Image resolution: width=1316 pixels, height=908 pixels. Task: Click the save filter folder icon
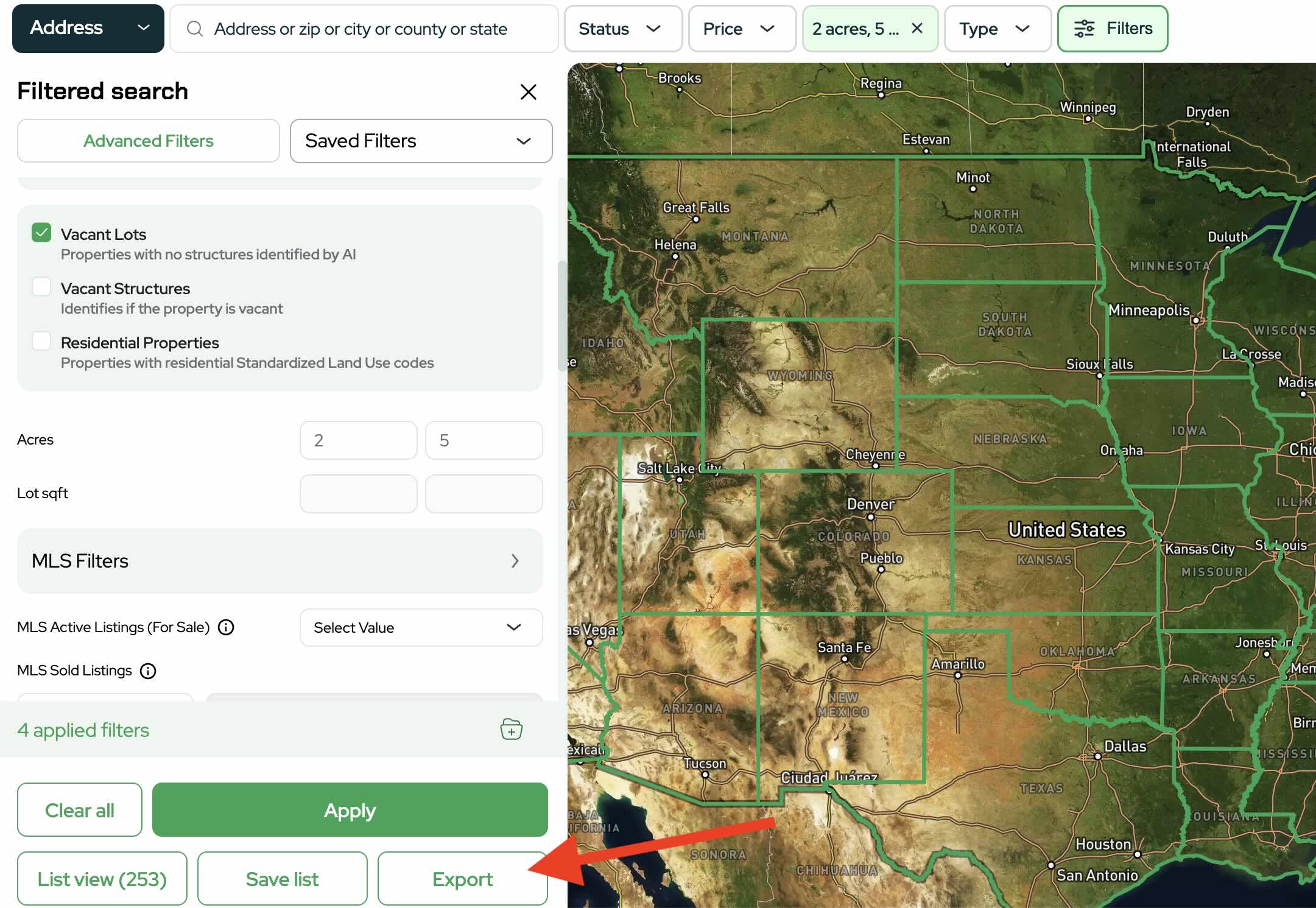[511, 729]
